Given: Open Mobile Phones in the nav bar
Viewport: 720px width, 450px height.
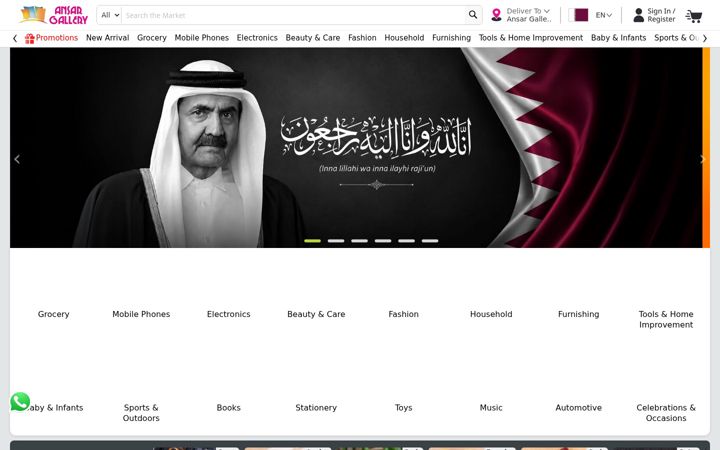Looking at the screenshot, I should (202, 38).
